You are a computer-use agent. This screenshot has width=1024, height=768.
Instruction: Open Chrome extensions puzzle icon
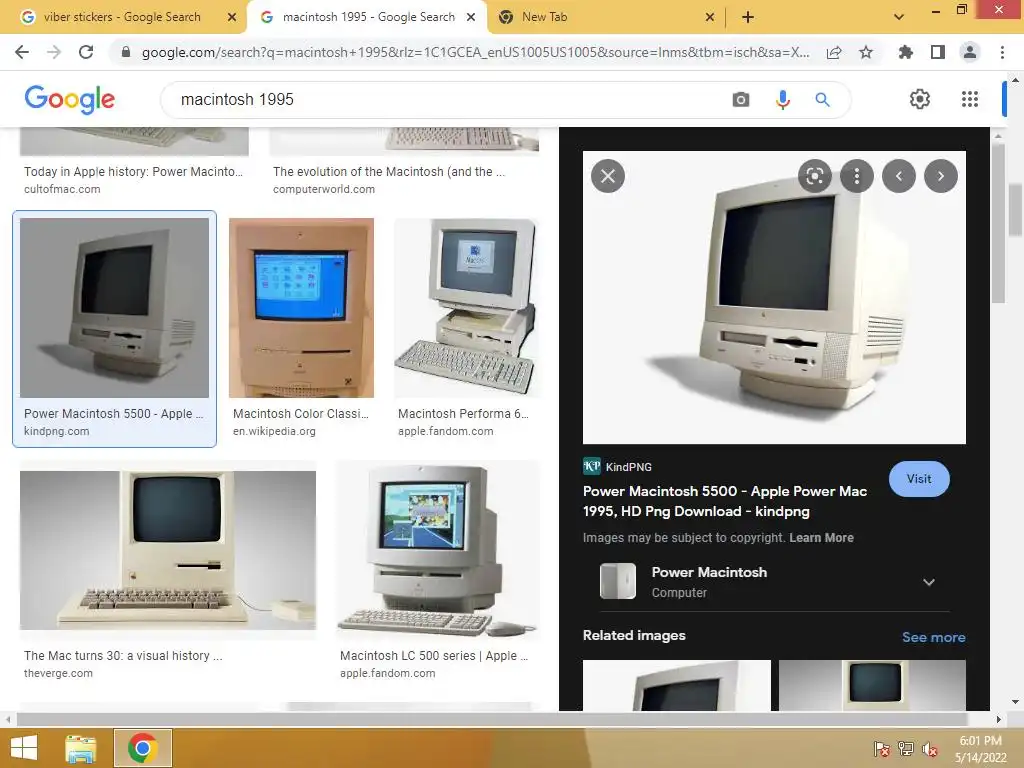click(906, 52)
